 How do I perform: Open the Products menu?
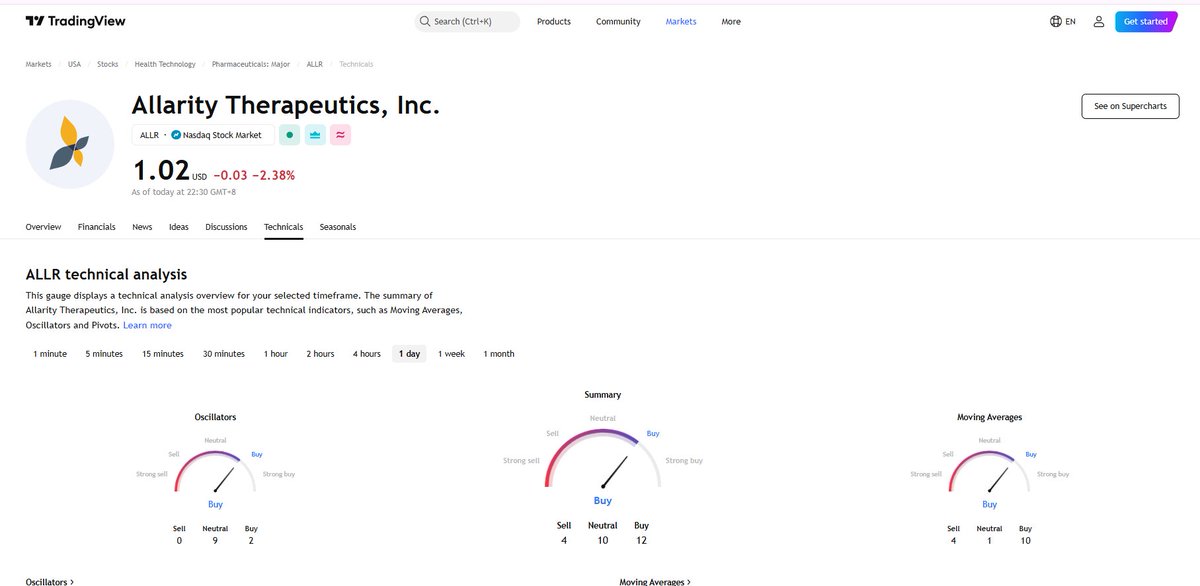(x=554, y=21)
